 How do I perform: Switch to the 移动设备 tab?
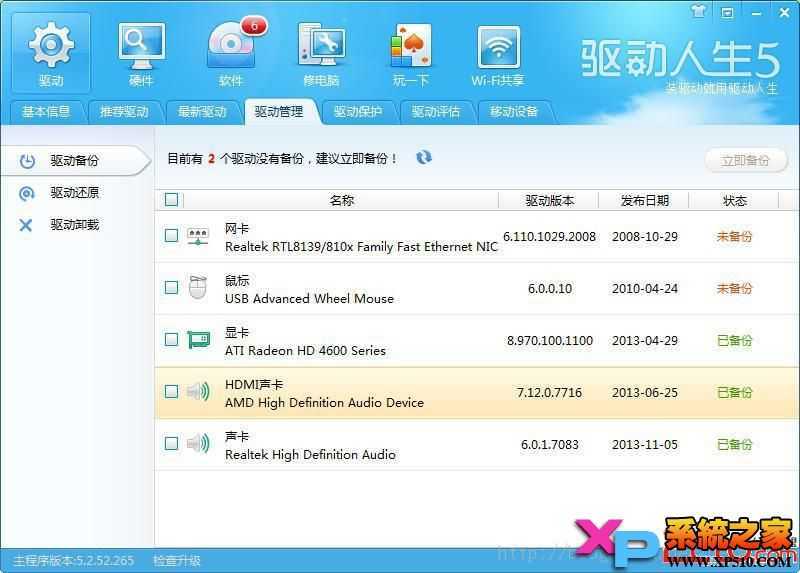click(x=514, y=112)
